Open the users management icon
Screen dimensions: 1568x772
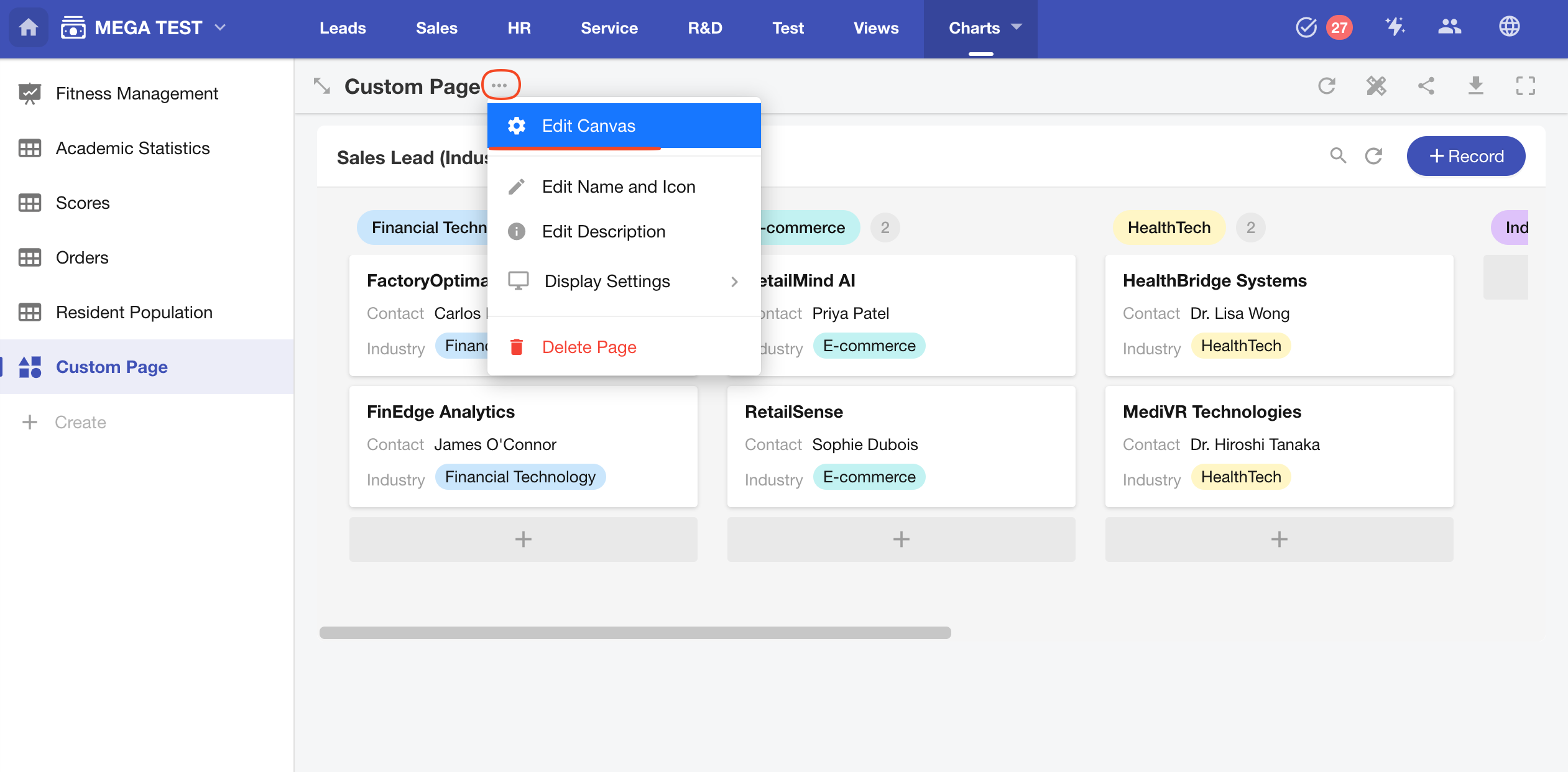tap(1449, 27)
